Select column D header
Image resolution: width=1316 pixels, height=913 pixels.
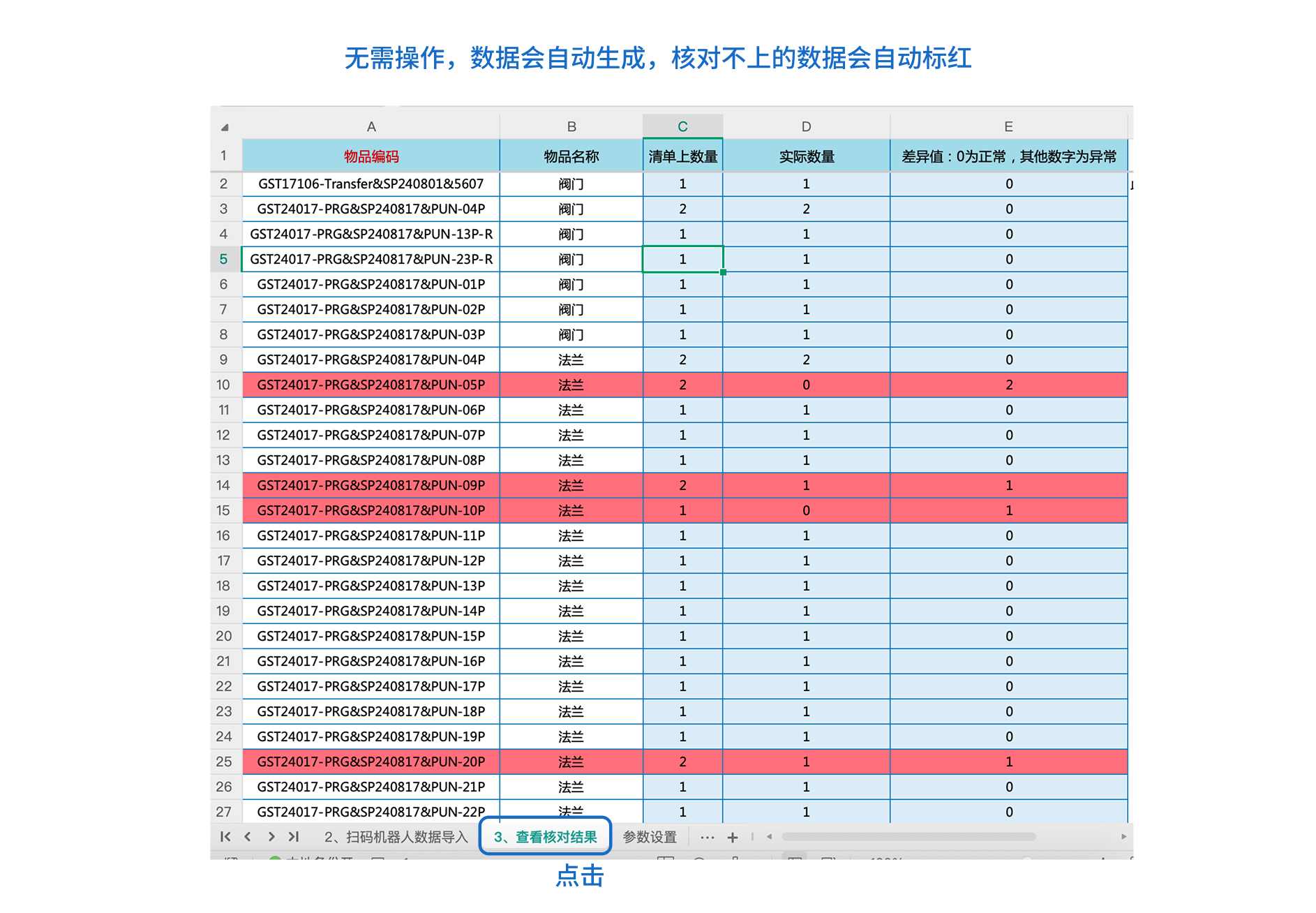point(806,127)
